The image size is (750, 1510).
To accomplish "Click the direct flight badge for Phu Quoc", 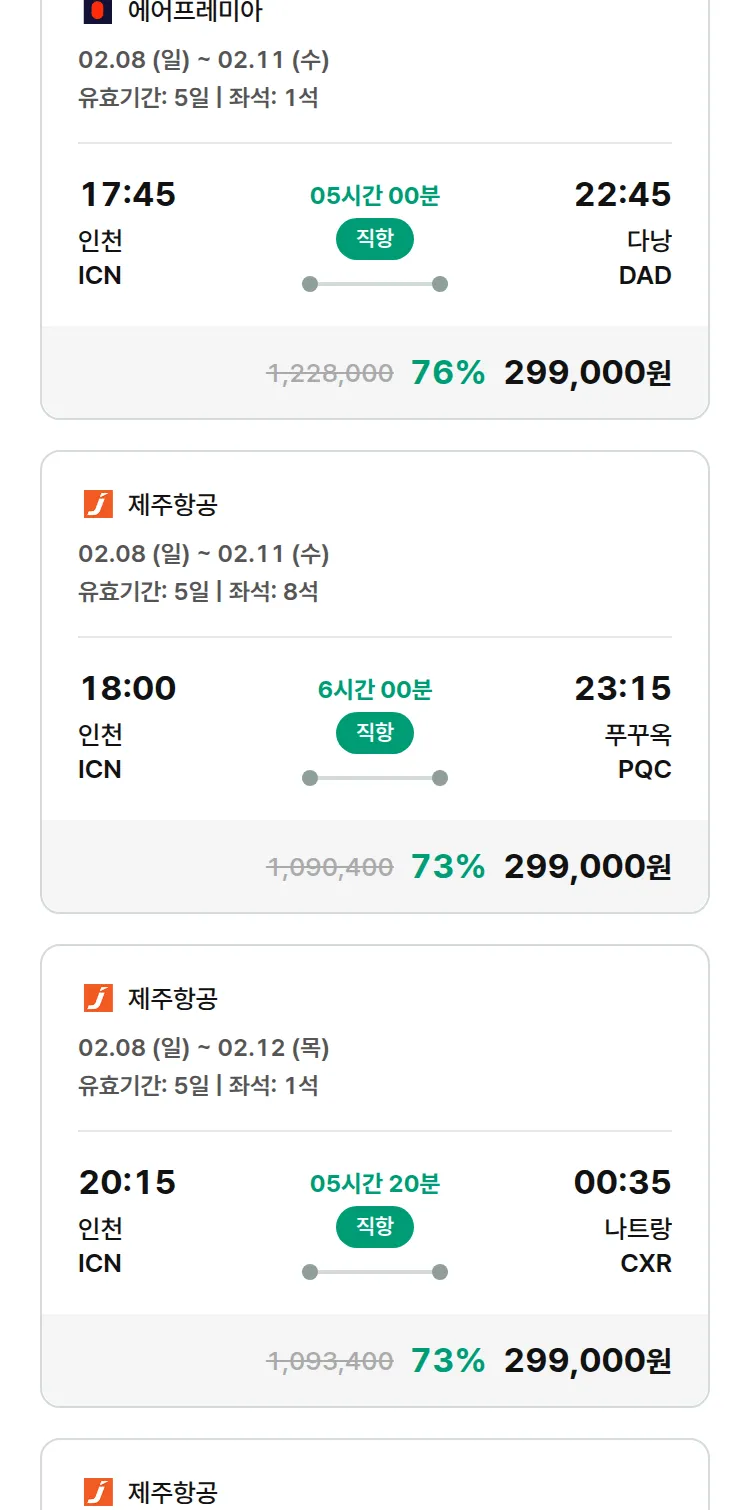I will [374, 733].
